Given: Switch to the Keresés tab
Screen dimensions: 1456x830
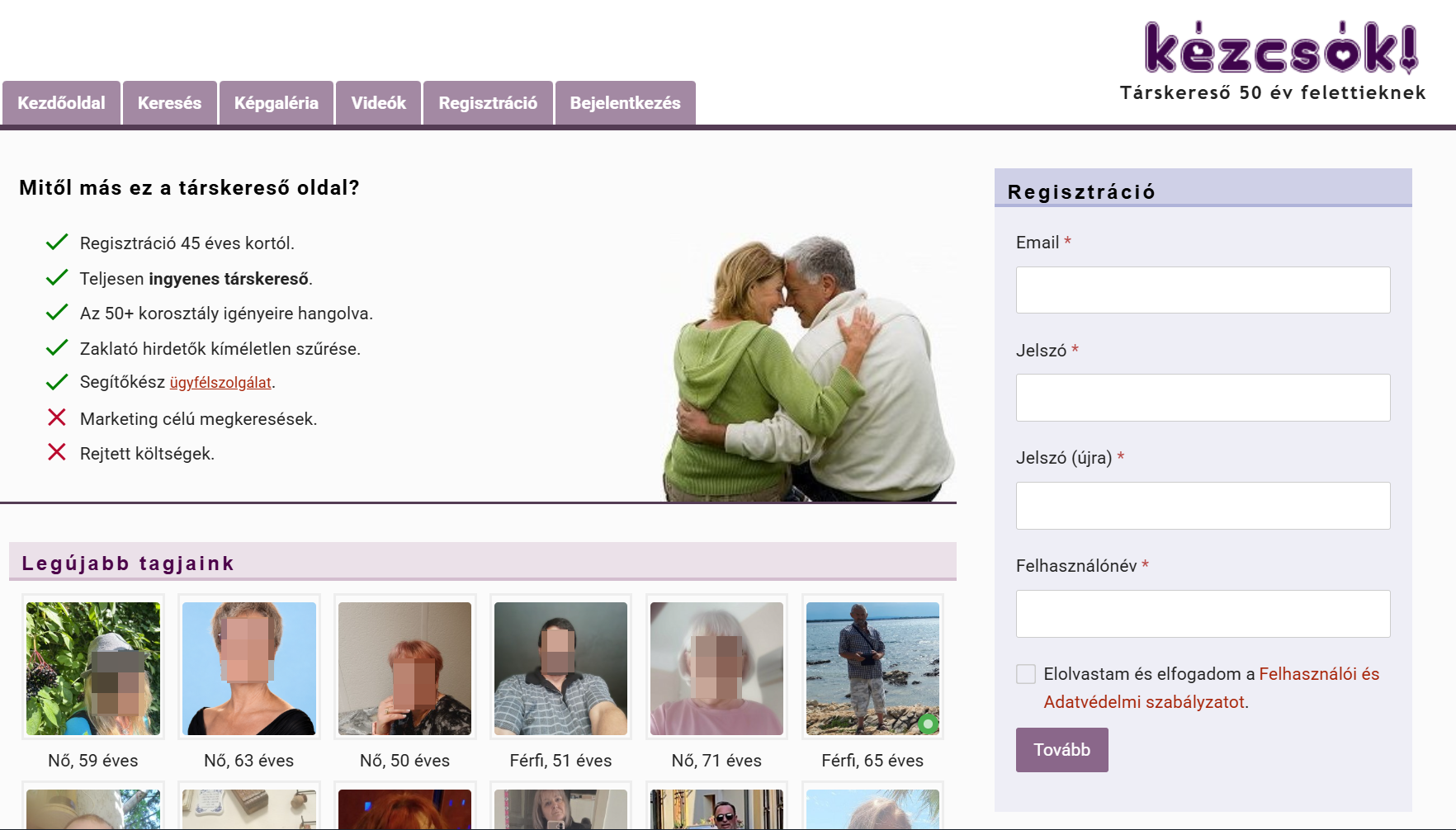Looking at the screenshot, I should 169,103.
